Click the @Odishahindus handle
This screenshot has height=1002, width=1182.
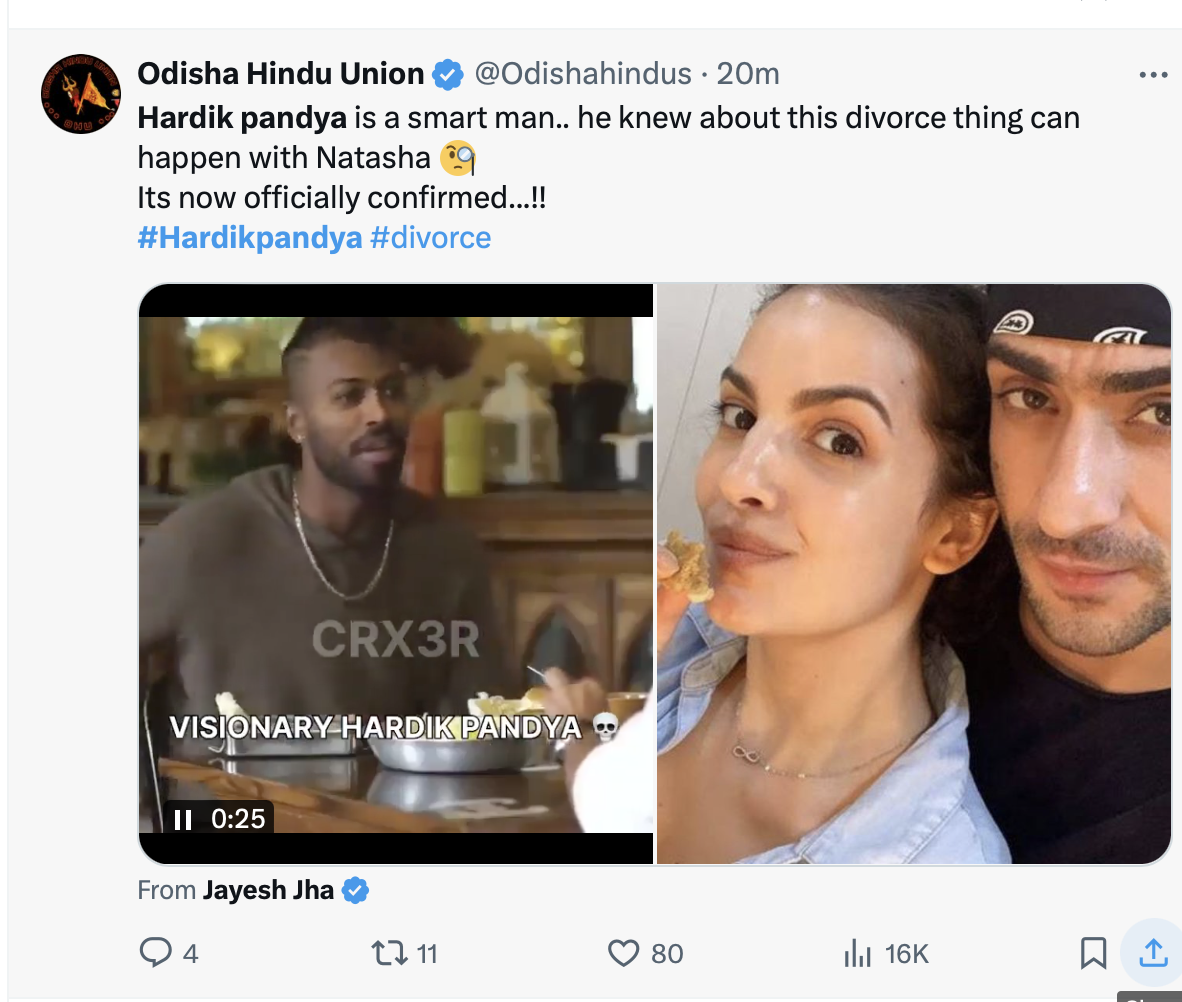[x=582, y=74]
